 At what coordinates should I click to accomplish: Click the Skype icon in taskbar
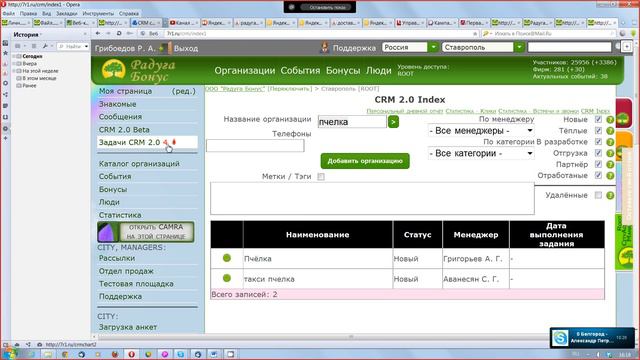click(181, 354)
